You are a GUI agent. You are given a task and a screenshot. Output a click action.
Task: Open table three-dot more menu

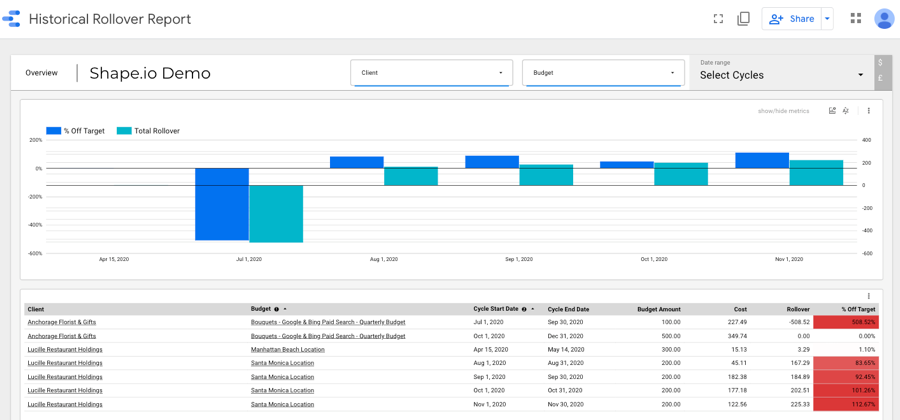click(868, 296)
